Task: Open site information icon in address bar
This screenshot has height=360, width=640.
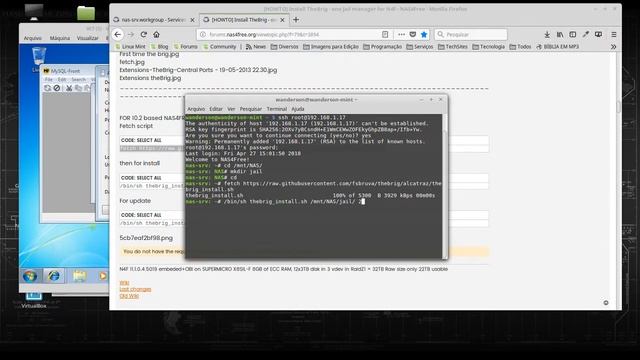Action: click(x=203, y=35)
